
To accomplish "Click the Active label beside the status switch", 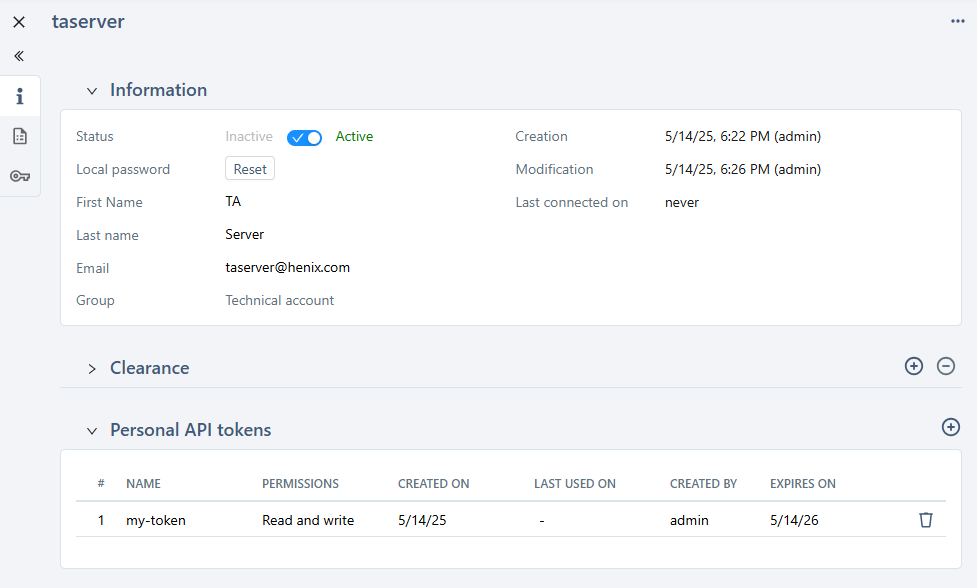I will point(351,136).
